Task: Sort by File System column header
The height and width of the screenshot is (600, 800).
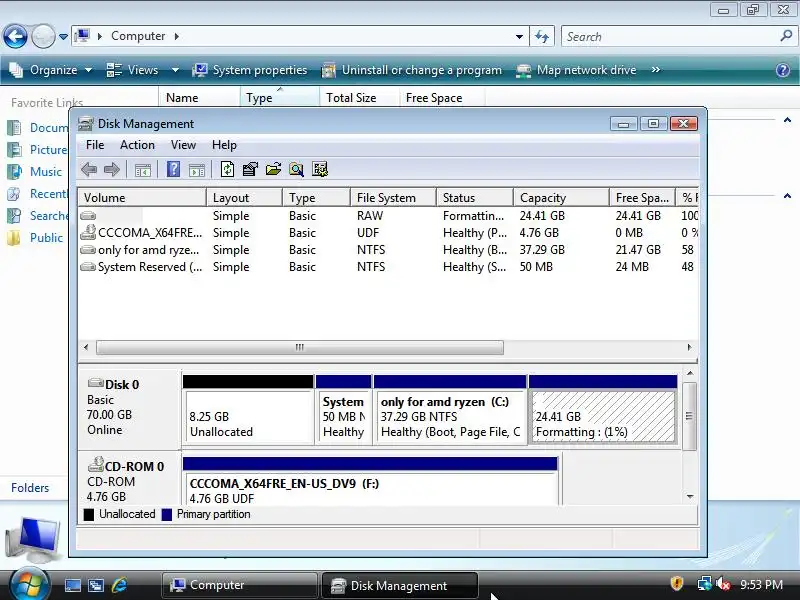Action: click(393, 197)
